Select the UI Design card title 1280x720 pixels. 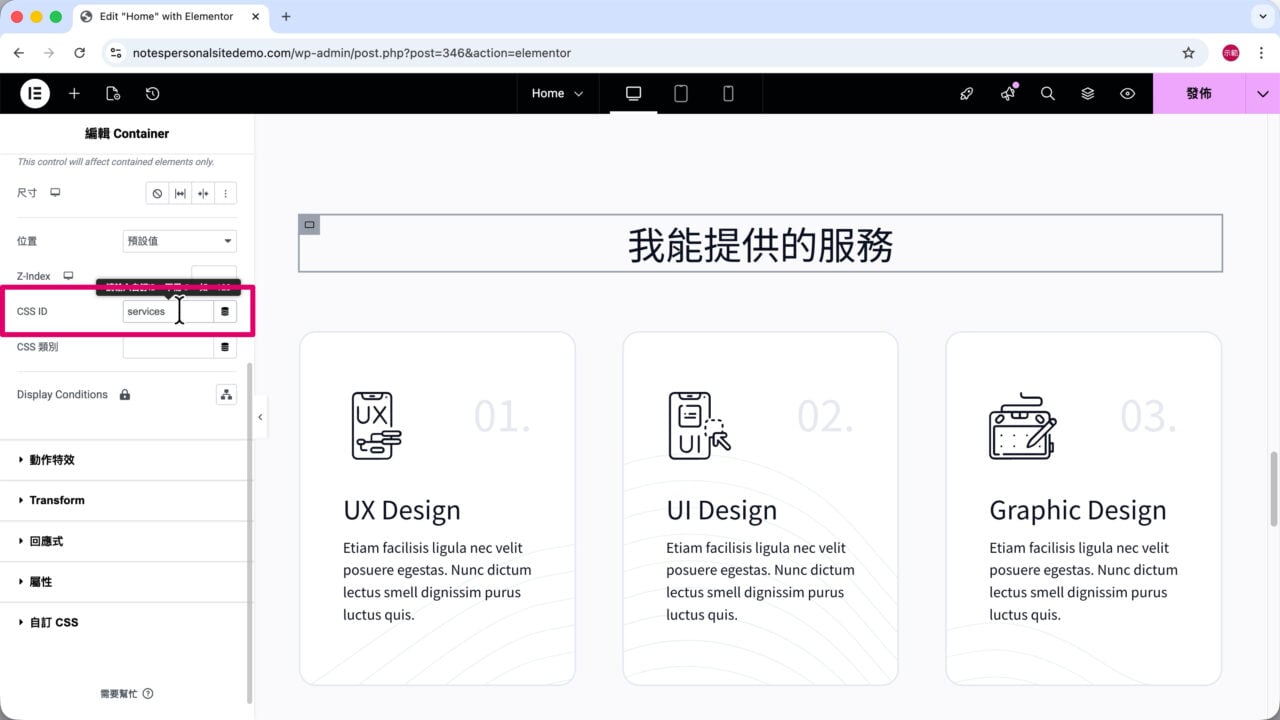721,510
